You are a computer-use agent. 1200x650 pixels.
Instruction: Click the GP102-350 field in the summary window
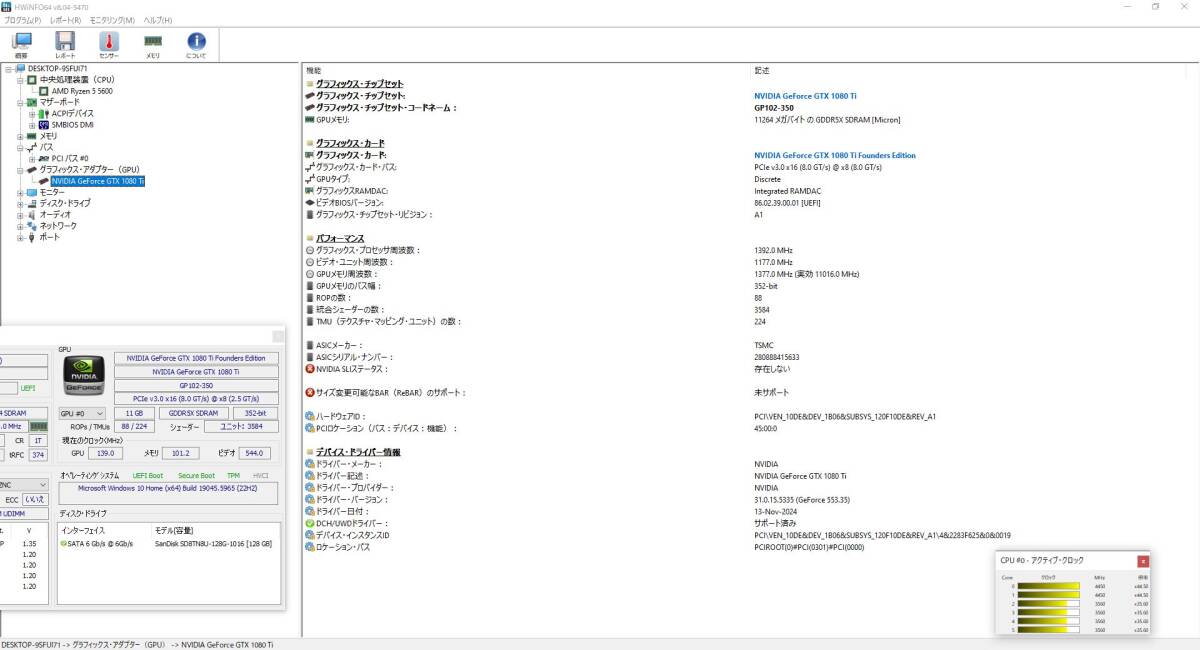tap(196, 385)
